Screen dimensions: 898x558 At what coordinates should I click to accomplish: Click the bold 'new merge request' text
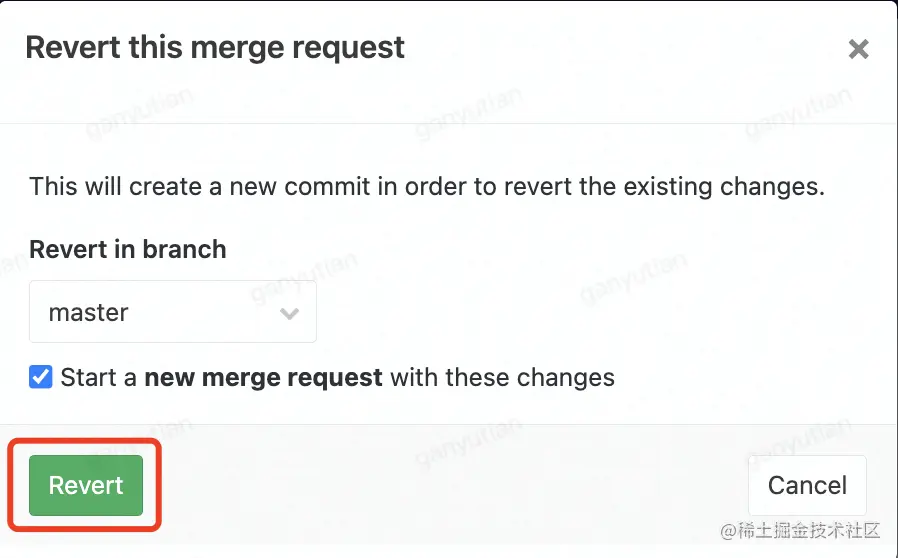(x=263, y=378)
